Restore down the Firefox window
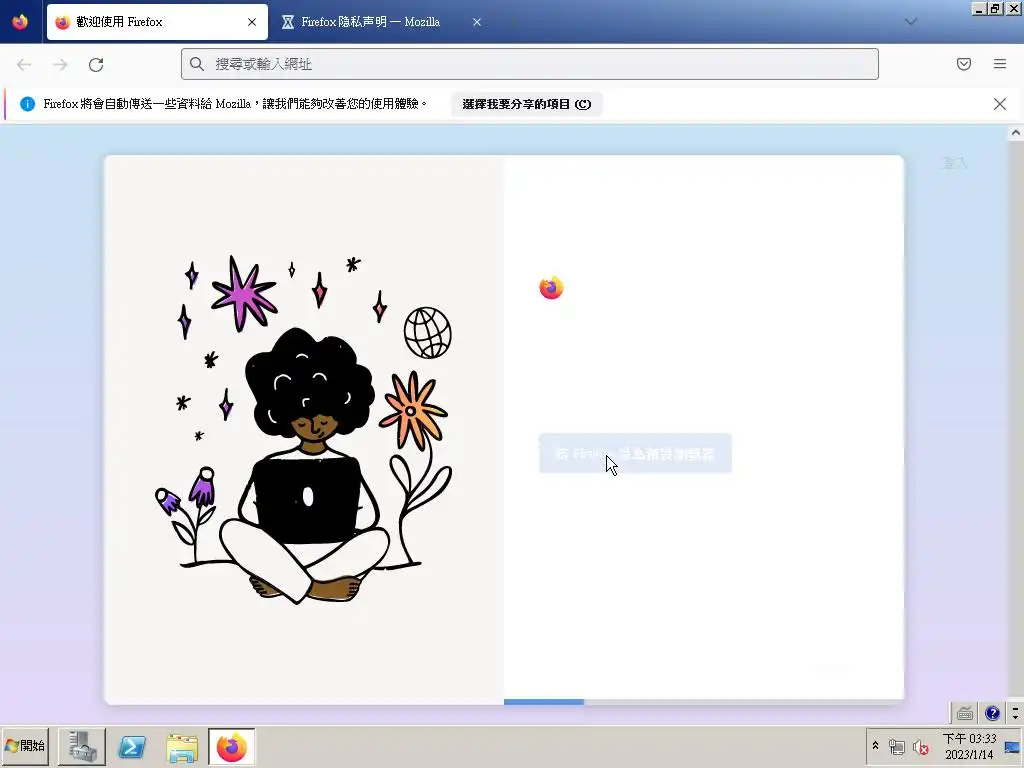The height and width of the screenshot is (768, 1024). click(995, 8)
